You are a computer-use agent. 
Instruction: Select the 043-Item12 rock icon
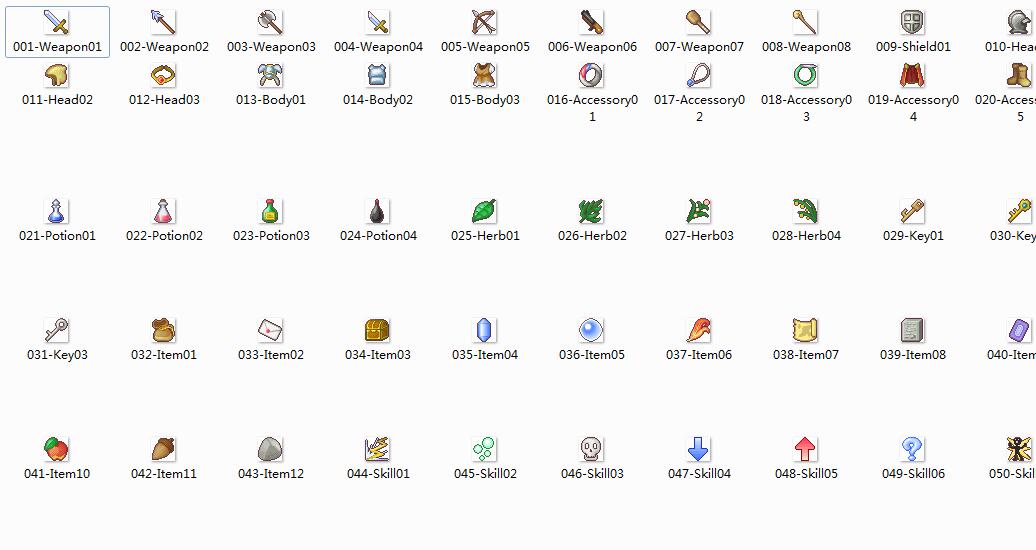[271, 450]
